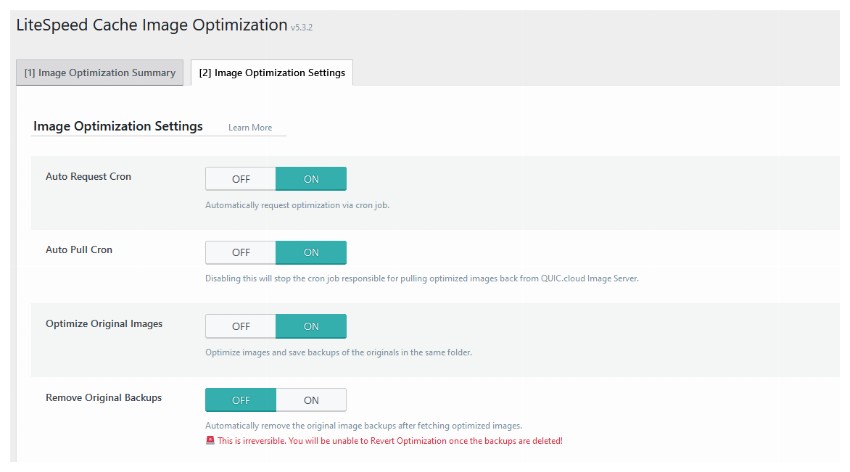Screen dimensions: 850x472
Task: Click the Auto Pull Cron label
Action: pyautogui.click(x=79, y=250)
